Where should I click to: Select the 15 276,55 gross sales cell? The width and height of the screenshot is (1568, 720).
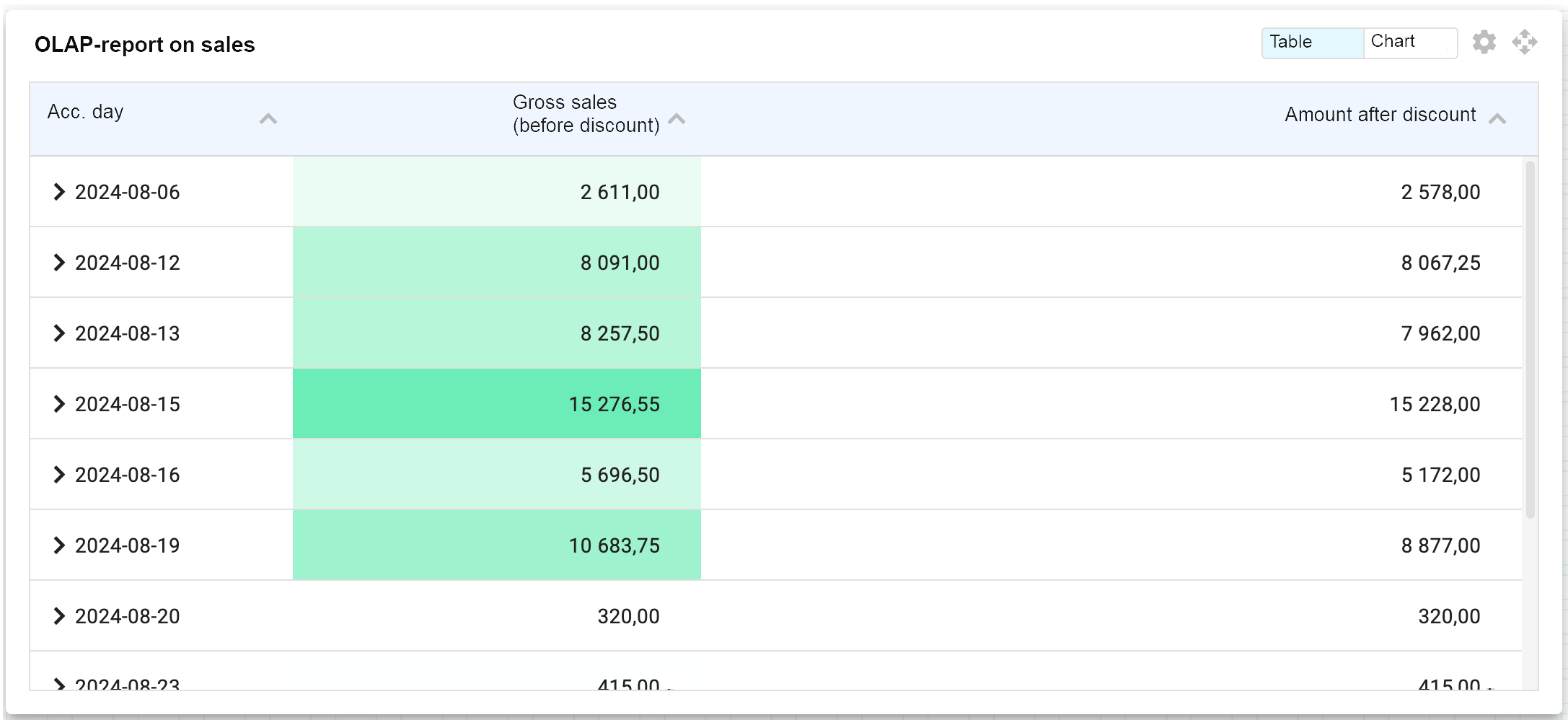614,404
